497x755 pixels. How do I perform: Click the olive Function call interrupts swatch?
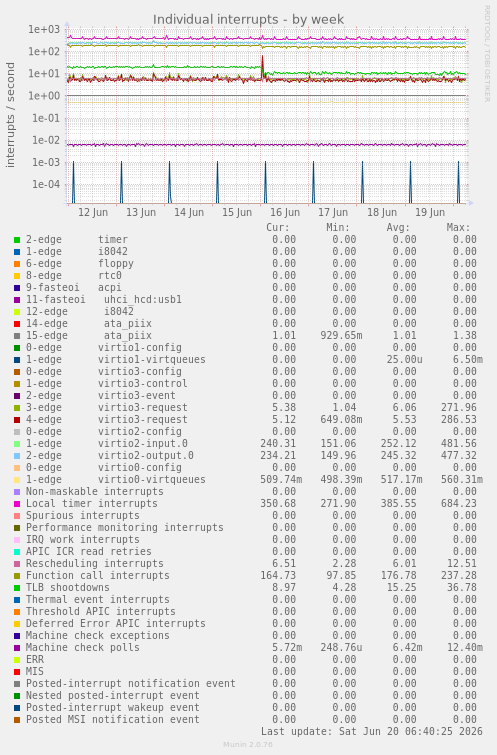click(17, 576)
